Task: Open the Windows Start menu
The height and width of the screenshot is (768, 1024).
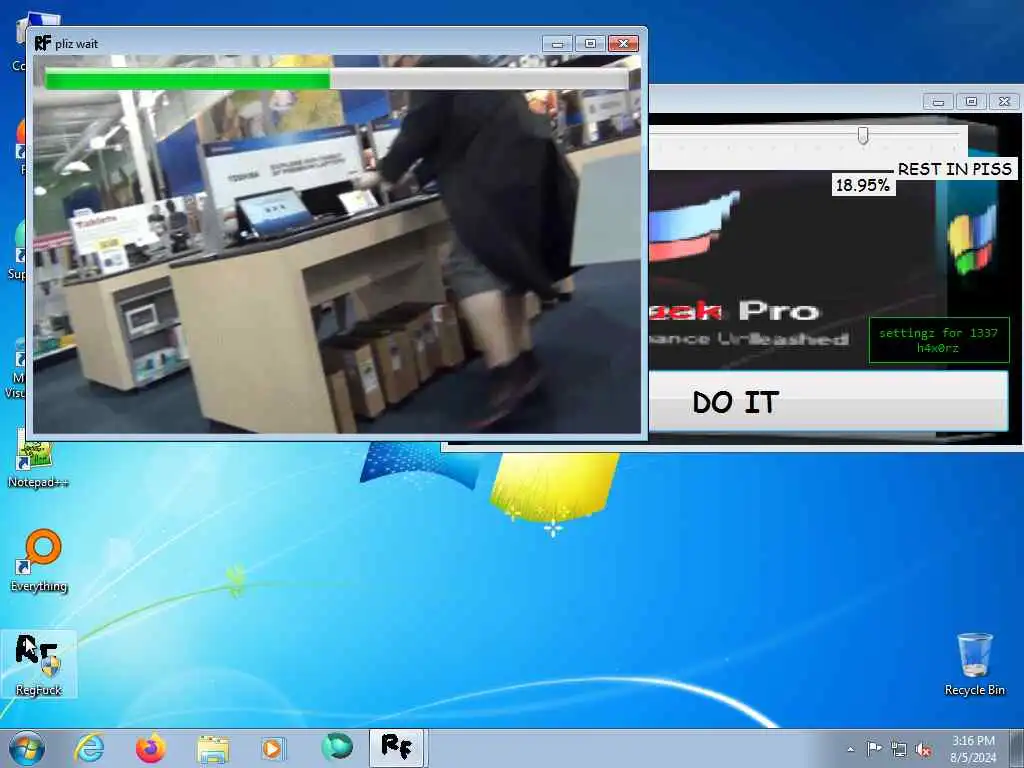Action: (x=27, y=748)
